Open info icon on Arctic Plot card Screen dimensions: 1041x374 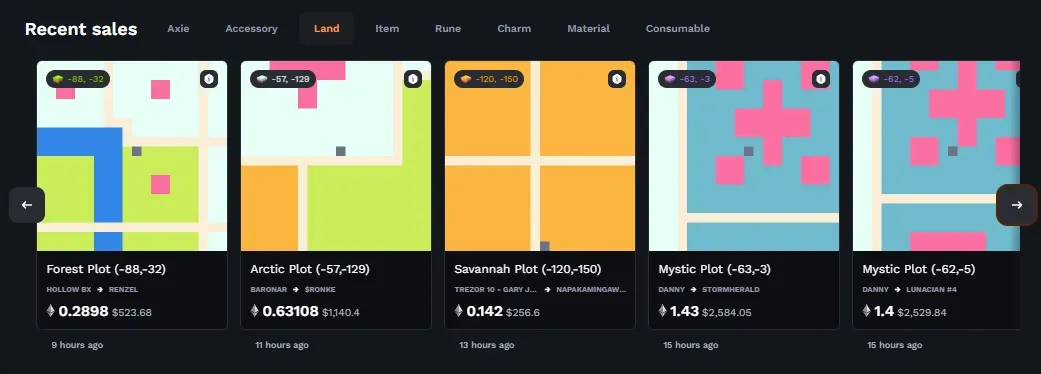click(413, 79)
